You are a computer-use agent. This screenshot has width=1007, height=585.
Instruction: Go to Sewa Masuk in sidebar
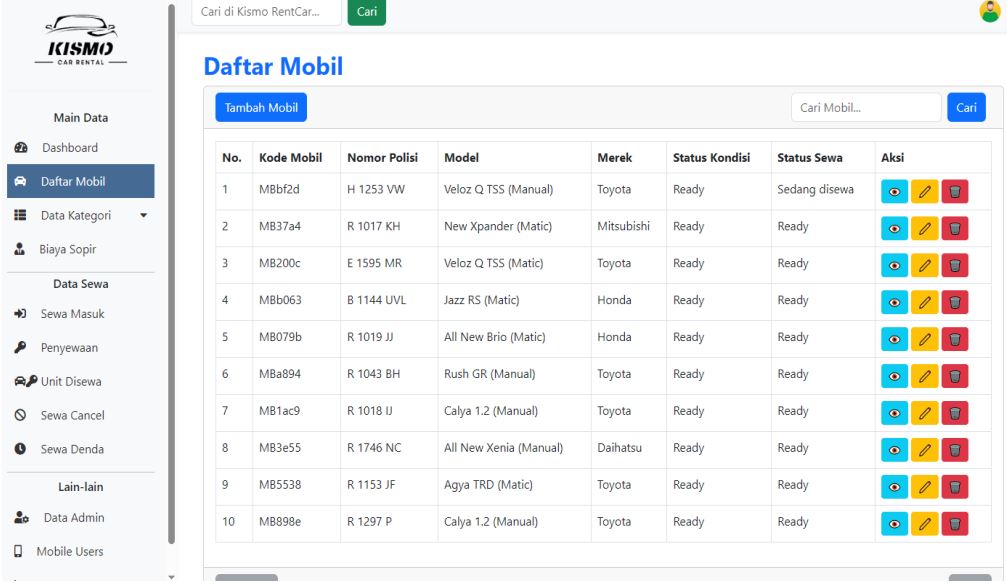[71, 314]
